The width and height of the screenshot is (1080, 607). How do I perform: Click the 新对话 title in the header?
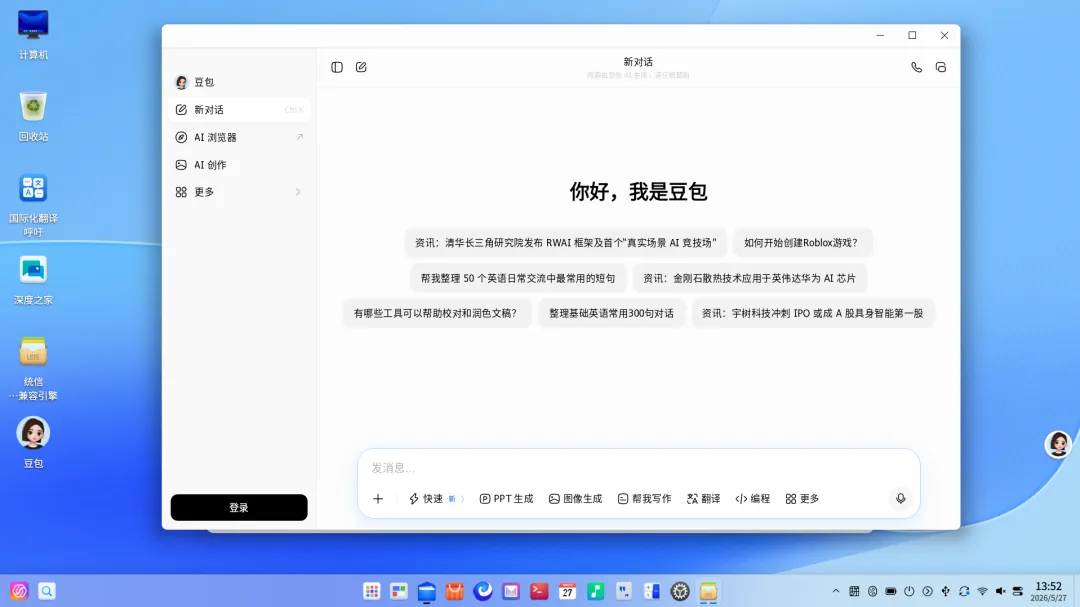coord(638,62)
